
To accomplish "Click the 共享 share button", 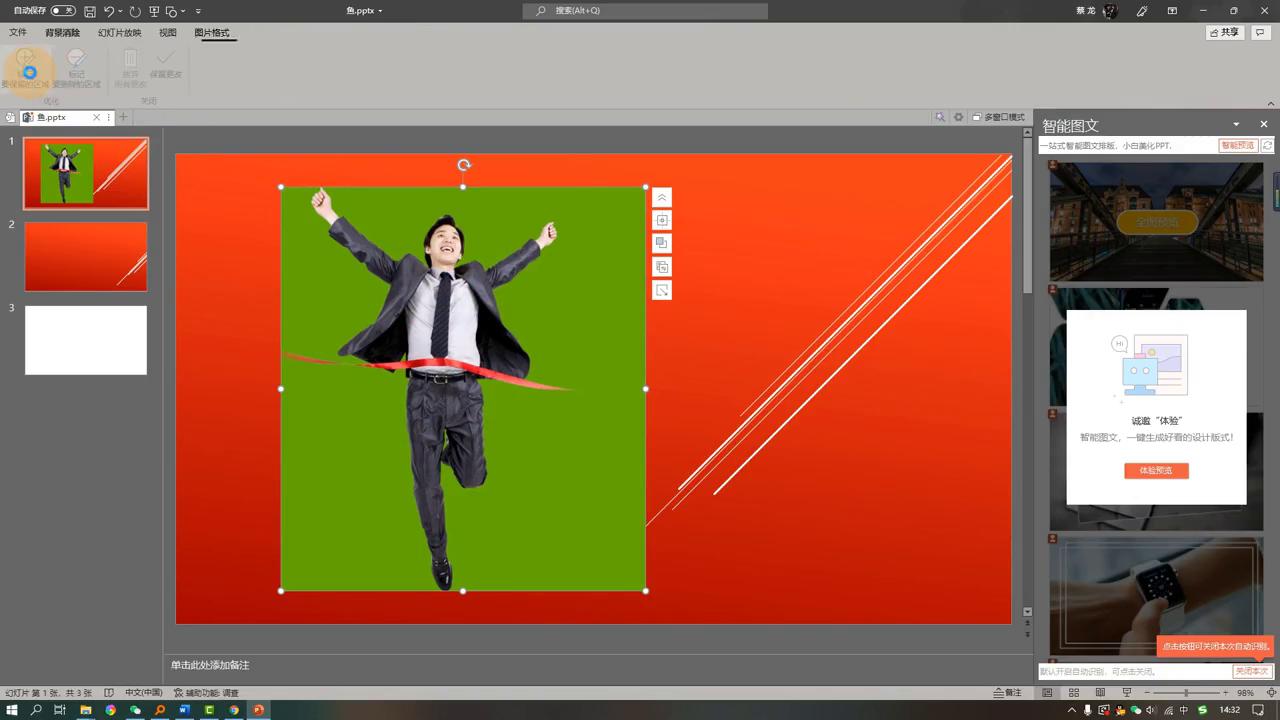I will pos(1225,33).
